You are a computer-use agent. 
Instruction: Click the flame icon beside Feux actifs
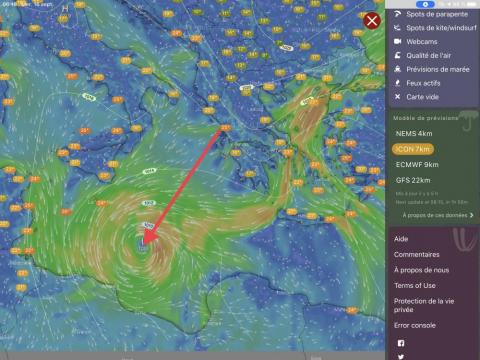point(398,83)
